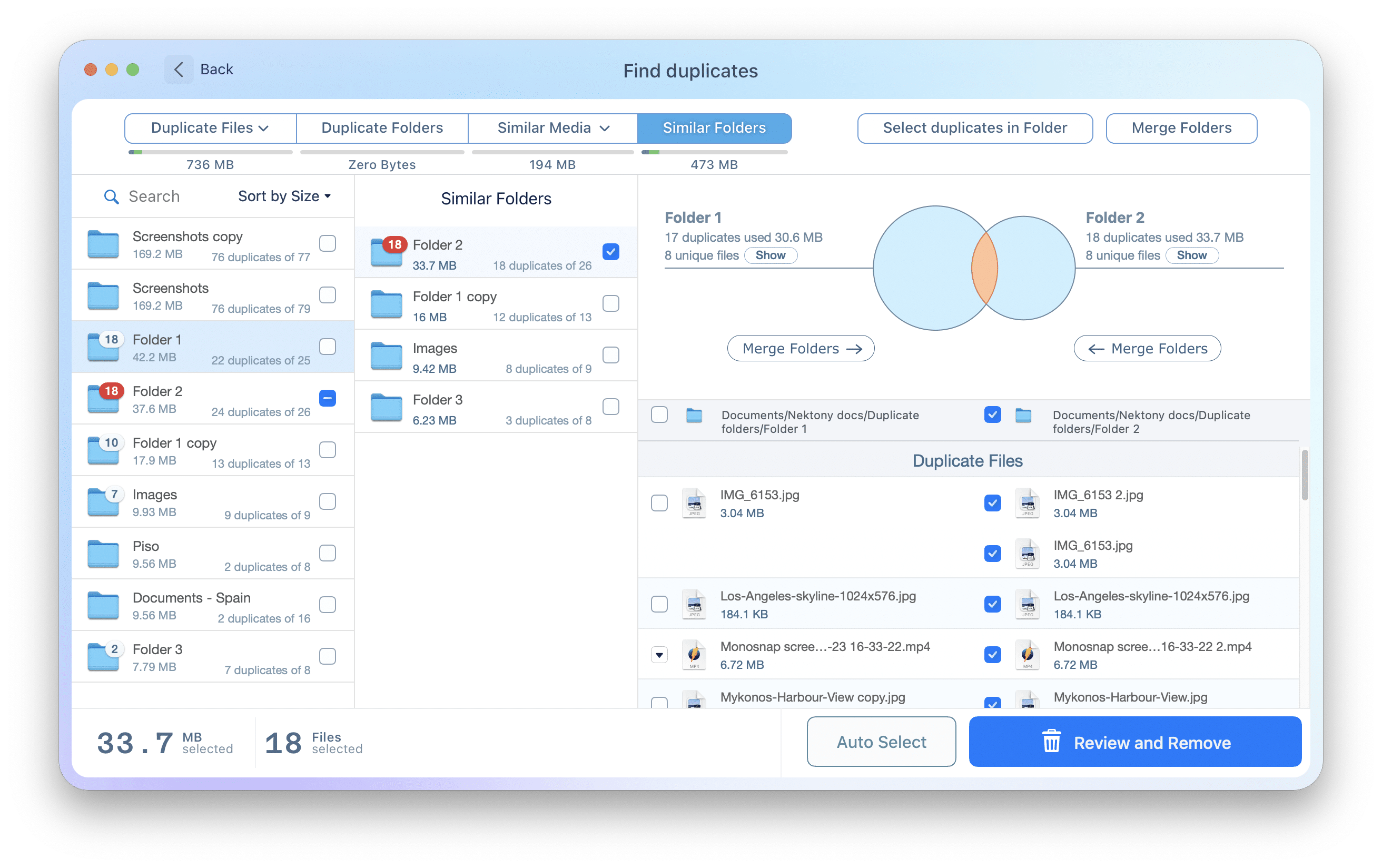The image size is (1382, 868).
Task: Click Mykonos-Harbour-View copy.jpg file name
Action: [x=813, y=697]
